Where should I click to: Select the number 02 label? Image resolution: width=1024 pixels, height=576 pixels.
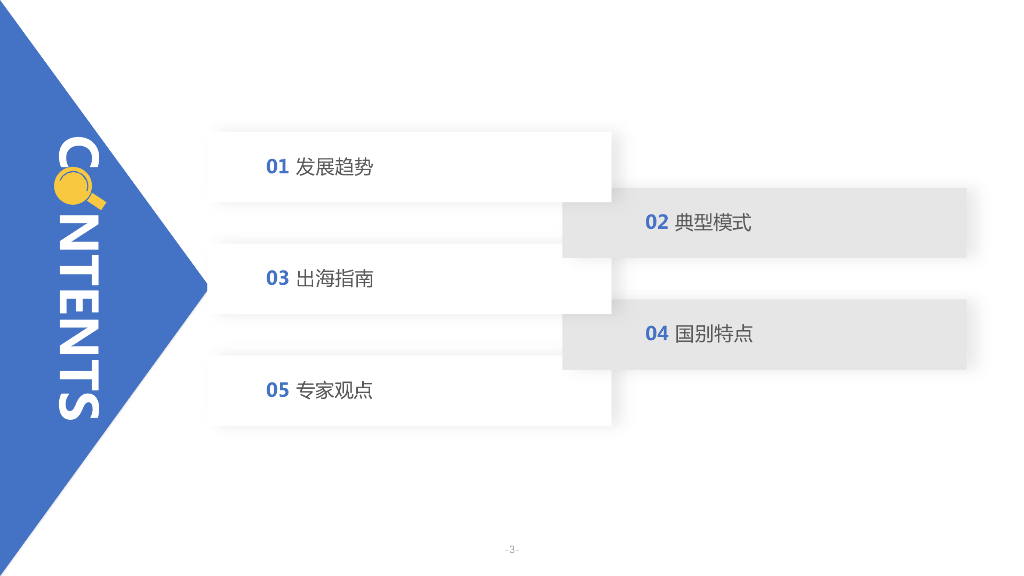coord(656,223)
